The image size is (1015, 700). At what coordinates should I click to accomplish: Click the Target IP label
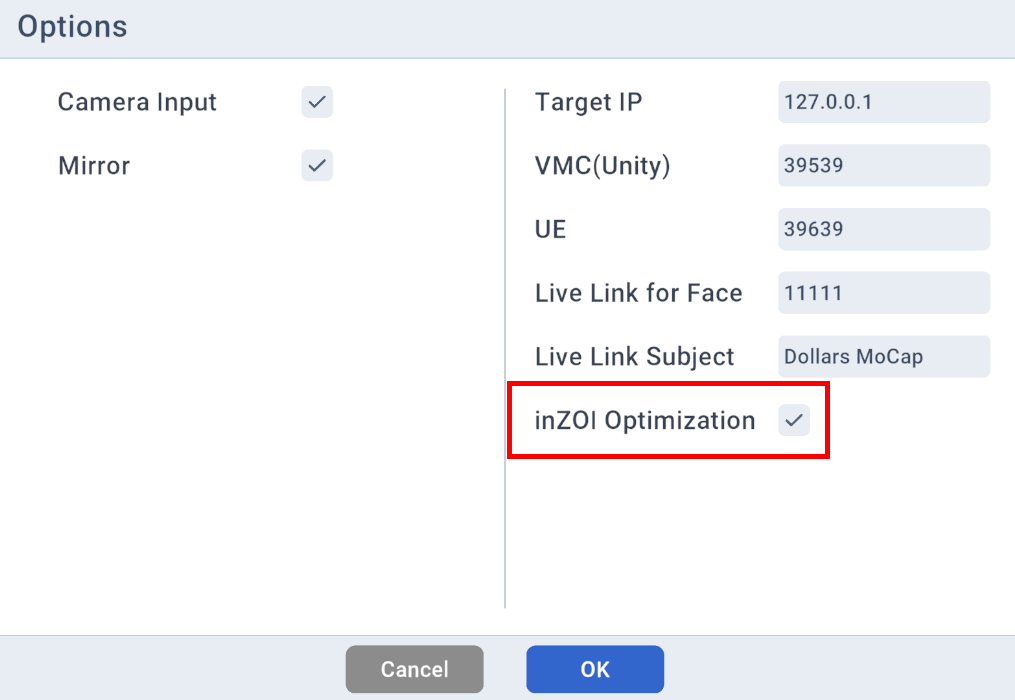(x=588, y=102)
